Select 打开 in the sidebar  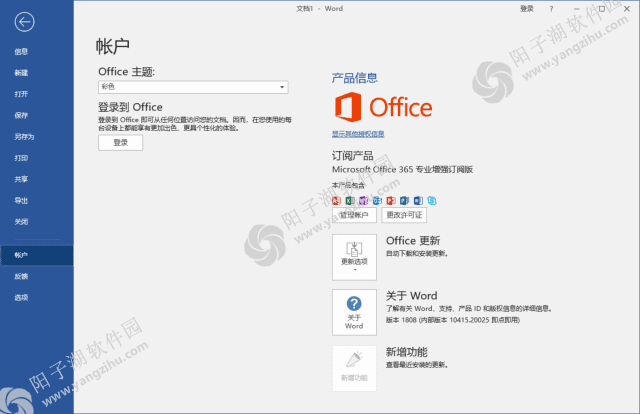pos(21,94)
